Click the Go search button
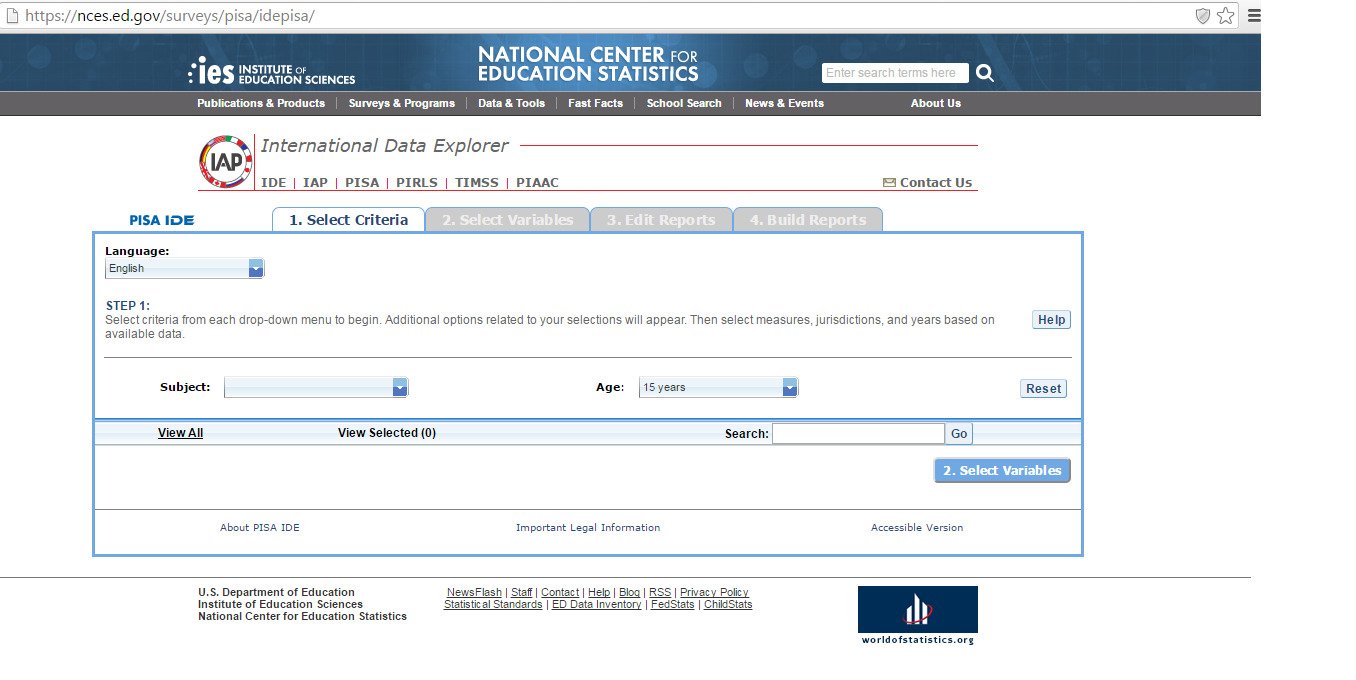The height and width of the screenshot is (680, 1356). click(x=959, y=433)
